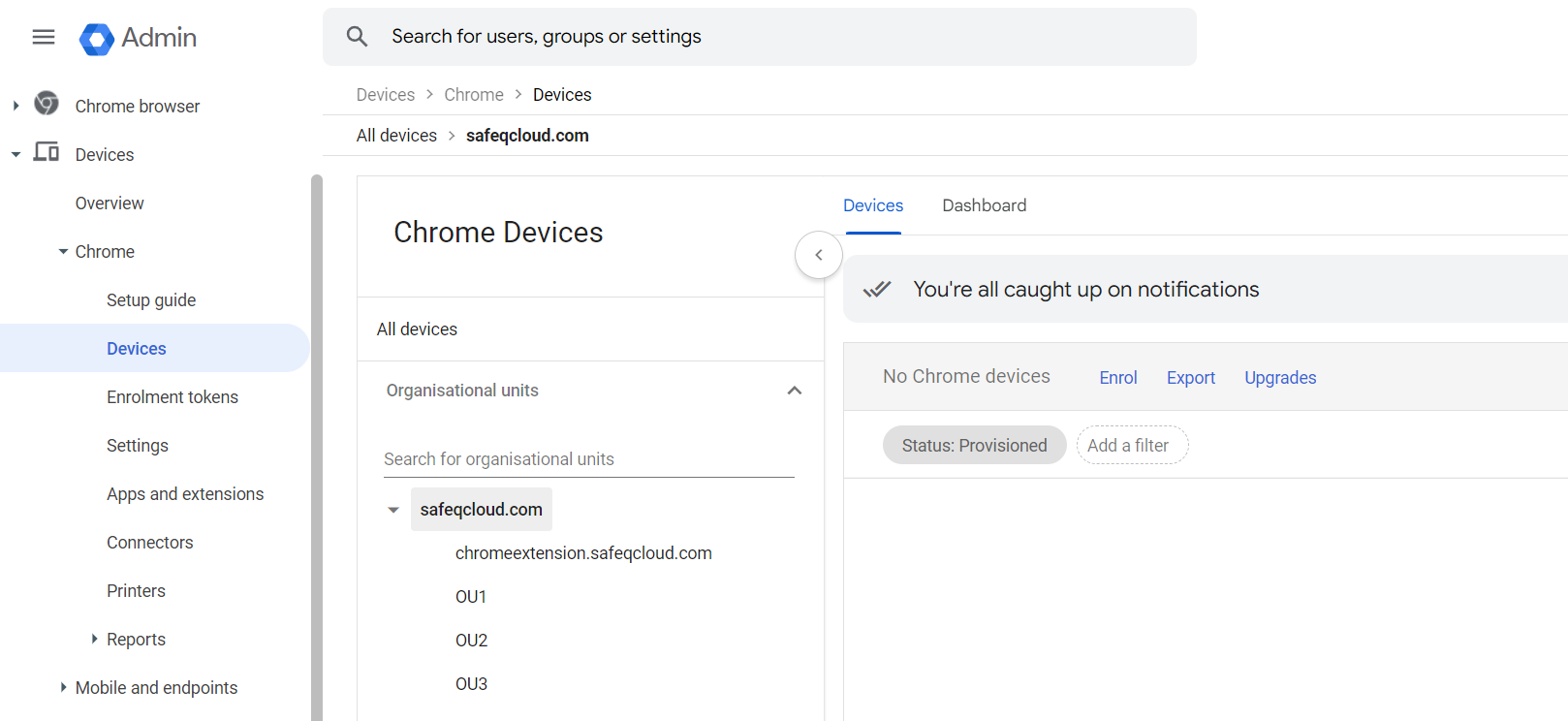Click the double-check notifications icon
The image size is (1568, 721).
877,289
